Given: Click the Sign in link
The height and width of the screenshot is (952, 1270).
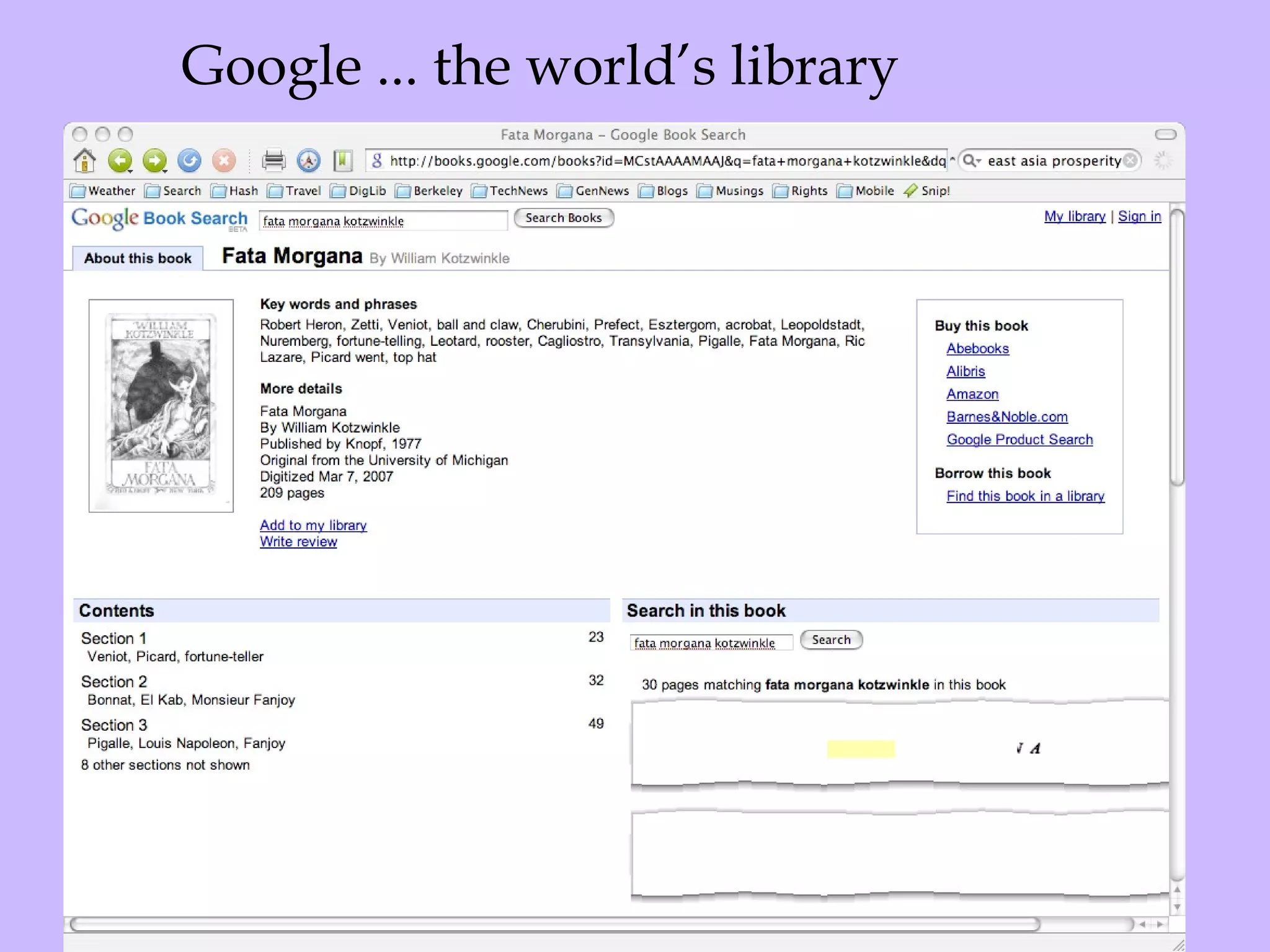Looking at the screenshot, I should pyautogui.click(x=1139, y=216).
